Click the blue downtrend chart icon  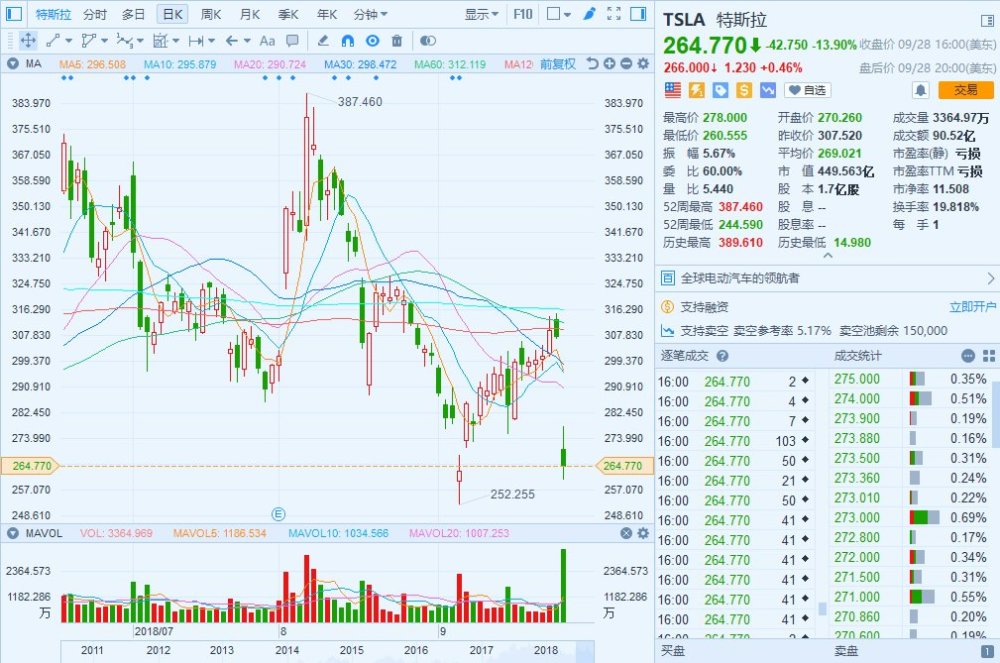pyautogui.click(x=767, y=90)
